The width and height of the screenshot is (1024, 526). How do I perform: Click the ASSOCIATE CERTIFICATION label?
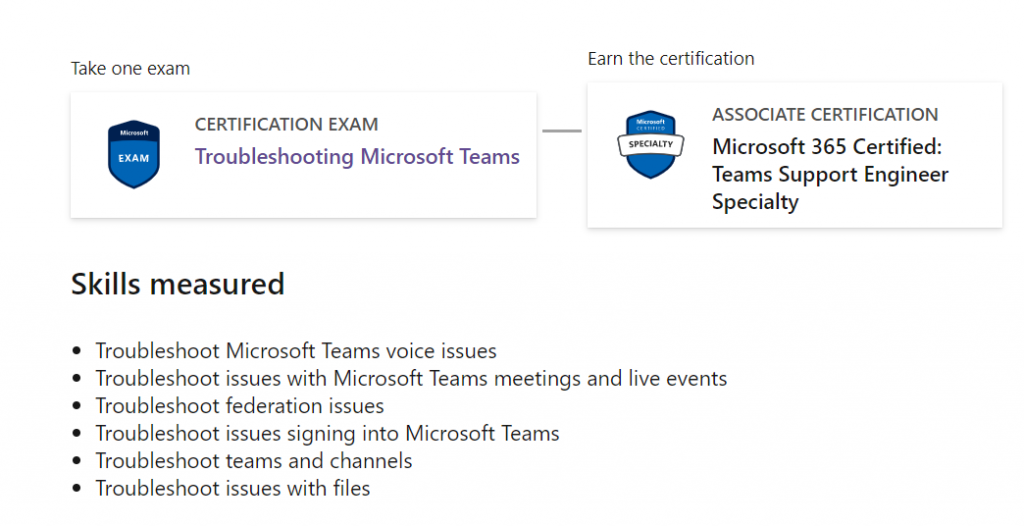point(825,114)
